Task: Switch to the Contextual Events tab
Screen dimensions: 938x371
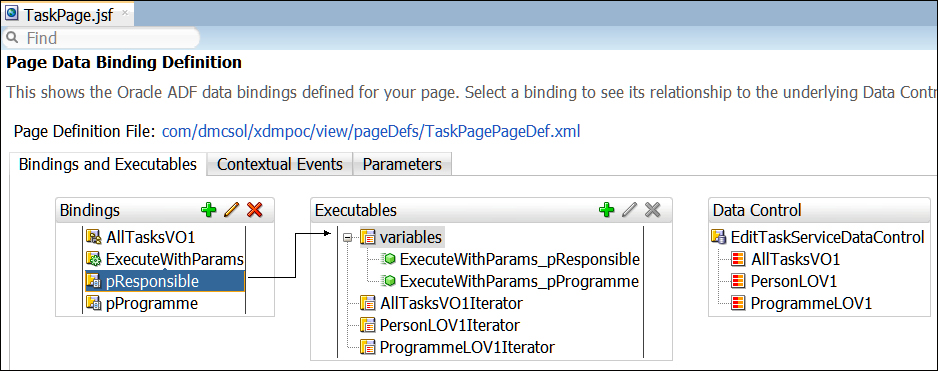Action: pyautogui.click(x=280, y=165)
